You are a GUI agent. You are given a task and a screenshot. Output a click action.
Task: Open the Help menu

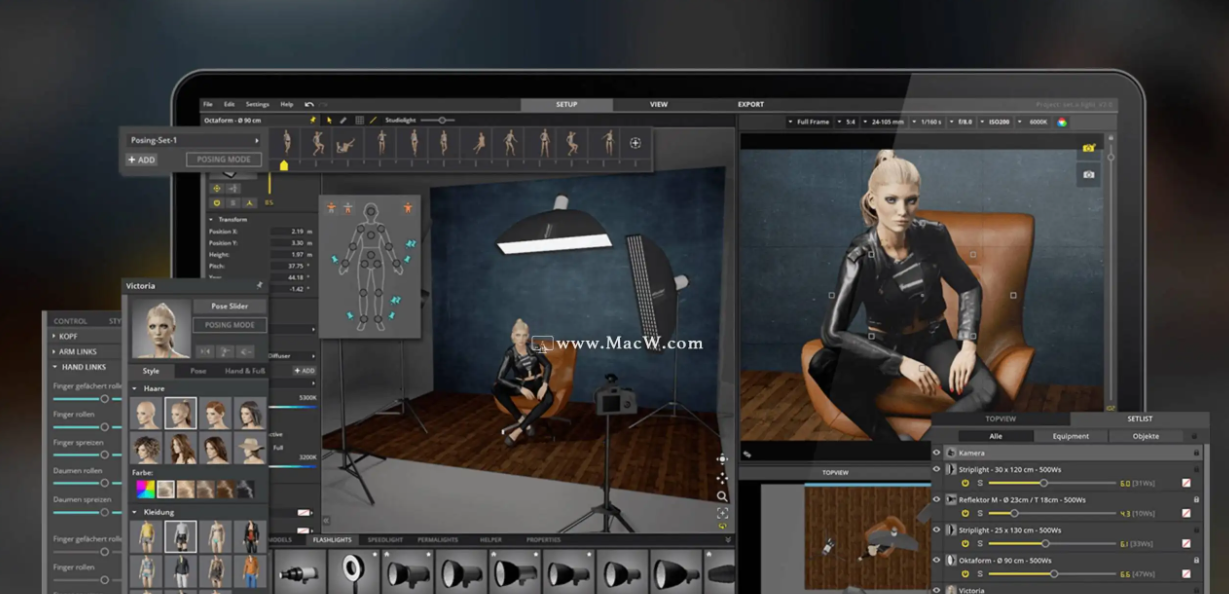pyautogui.click(x=287, y=104)
